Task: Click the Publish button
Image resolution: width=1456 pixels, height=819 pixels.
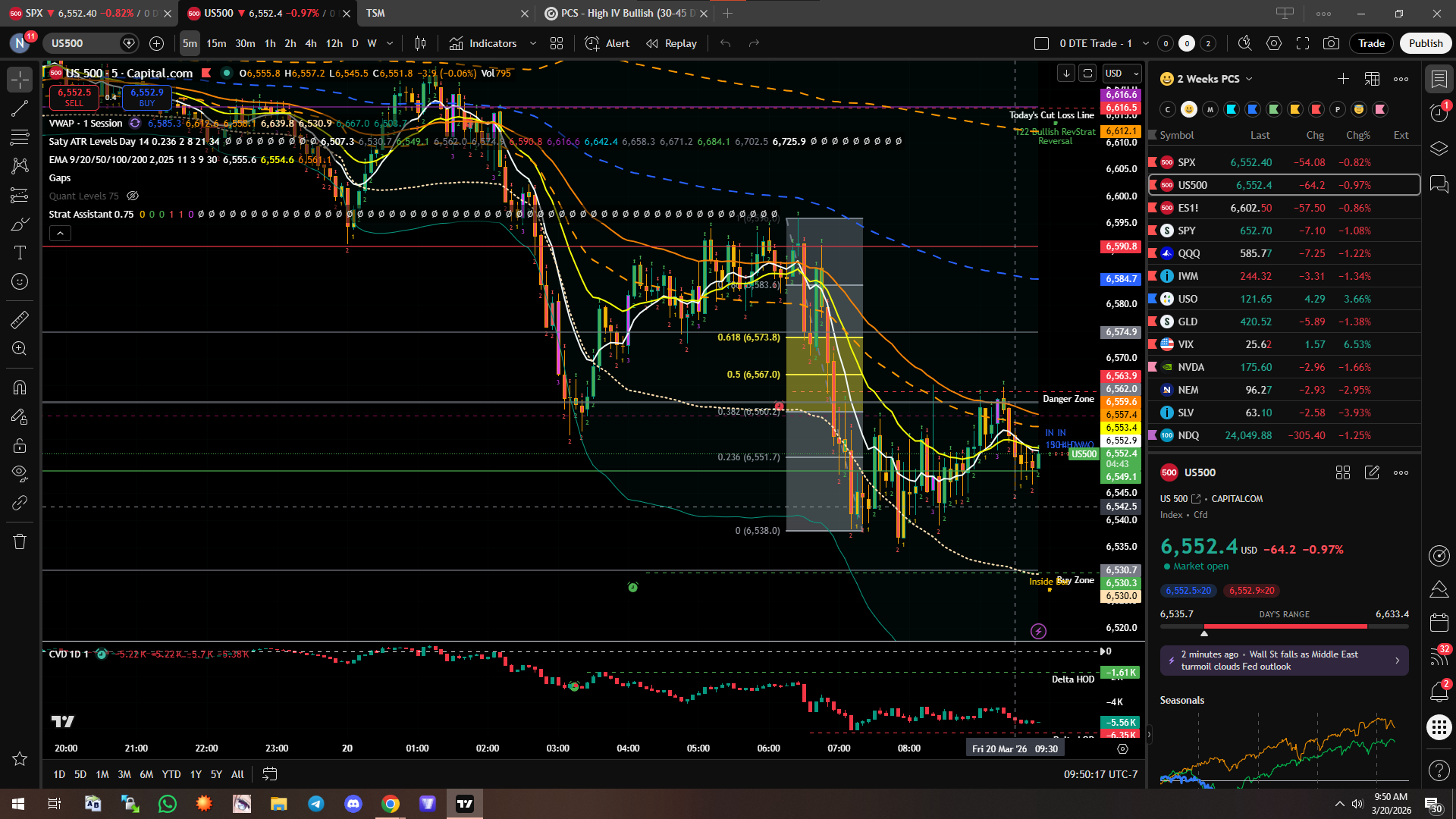Action: 1426,43
